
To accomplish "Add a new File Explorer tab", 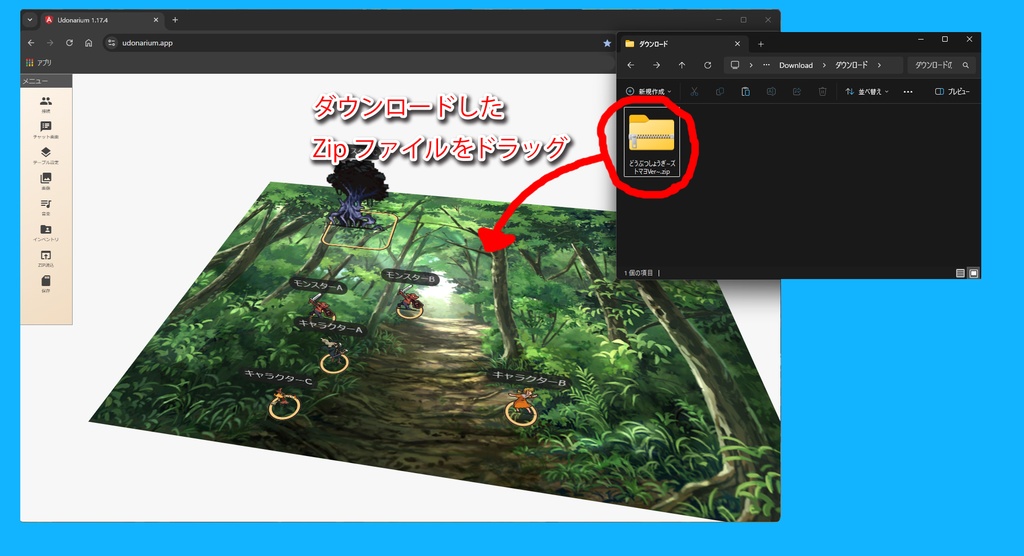I will [x=760, y=44].
